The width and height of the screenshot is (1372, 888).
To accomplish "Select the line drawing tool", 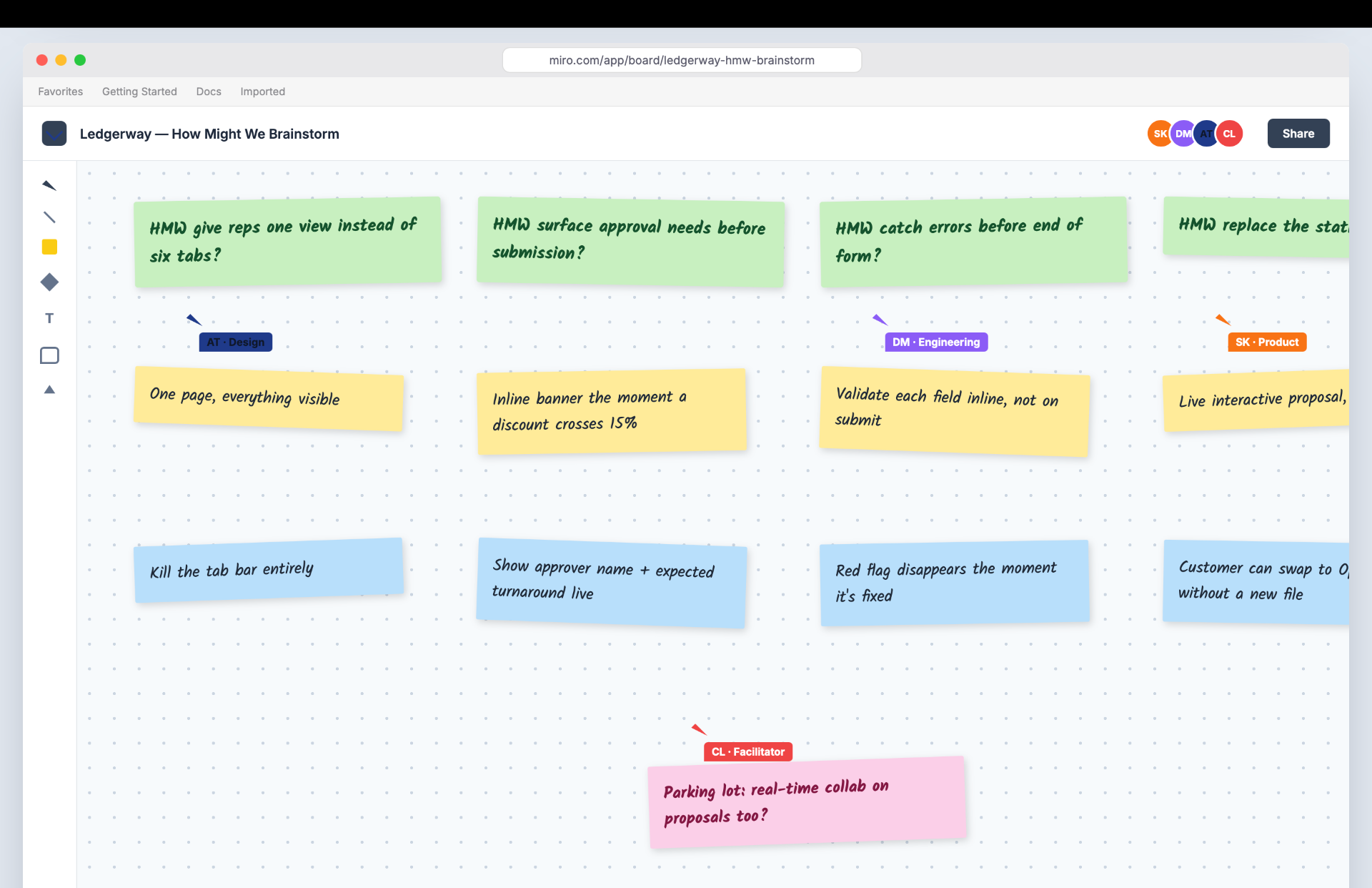I will [49, 217].
